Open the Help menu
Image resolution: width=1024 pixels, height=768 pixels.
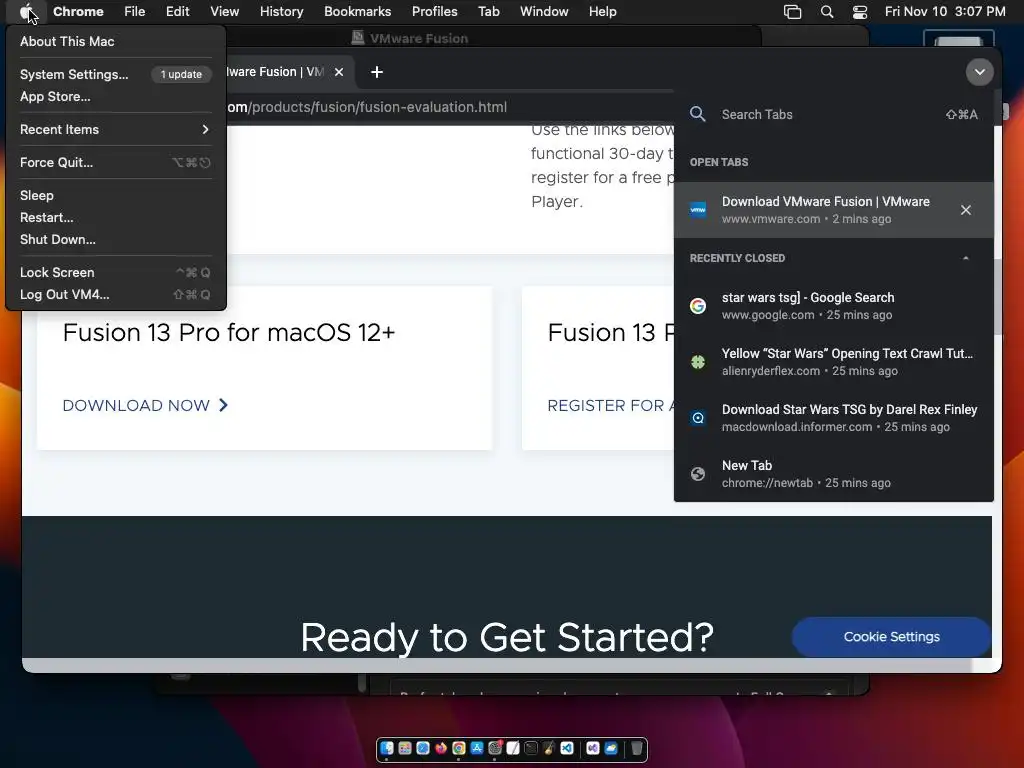pos(602,11)
